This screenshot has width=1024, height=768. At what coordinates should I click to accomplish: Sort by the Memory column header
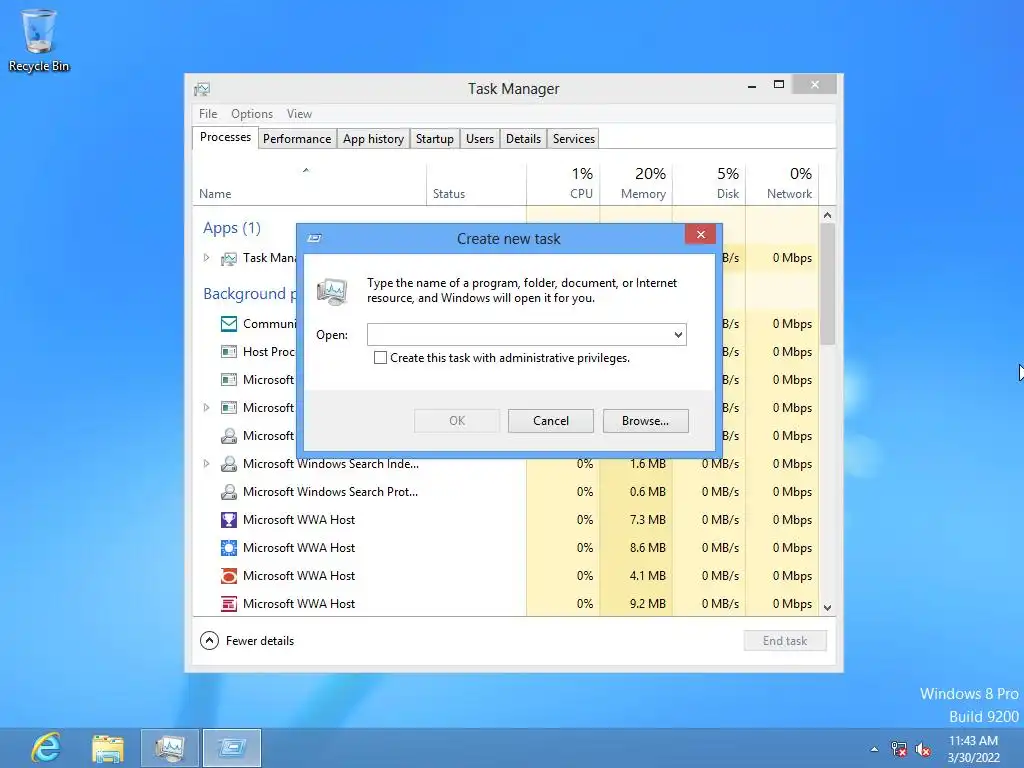636,184
